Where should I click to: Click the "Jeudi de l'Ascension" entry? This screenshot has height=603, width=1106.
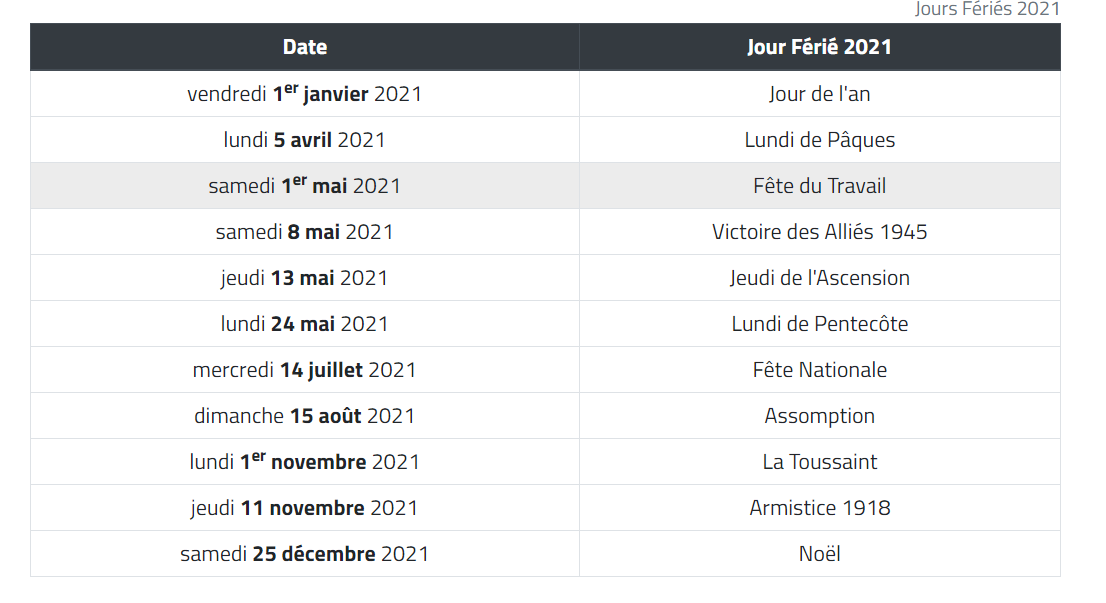(x=819, y=278)
